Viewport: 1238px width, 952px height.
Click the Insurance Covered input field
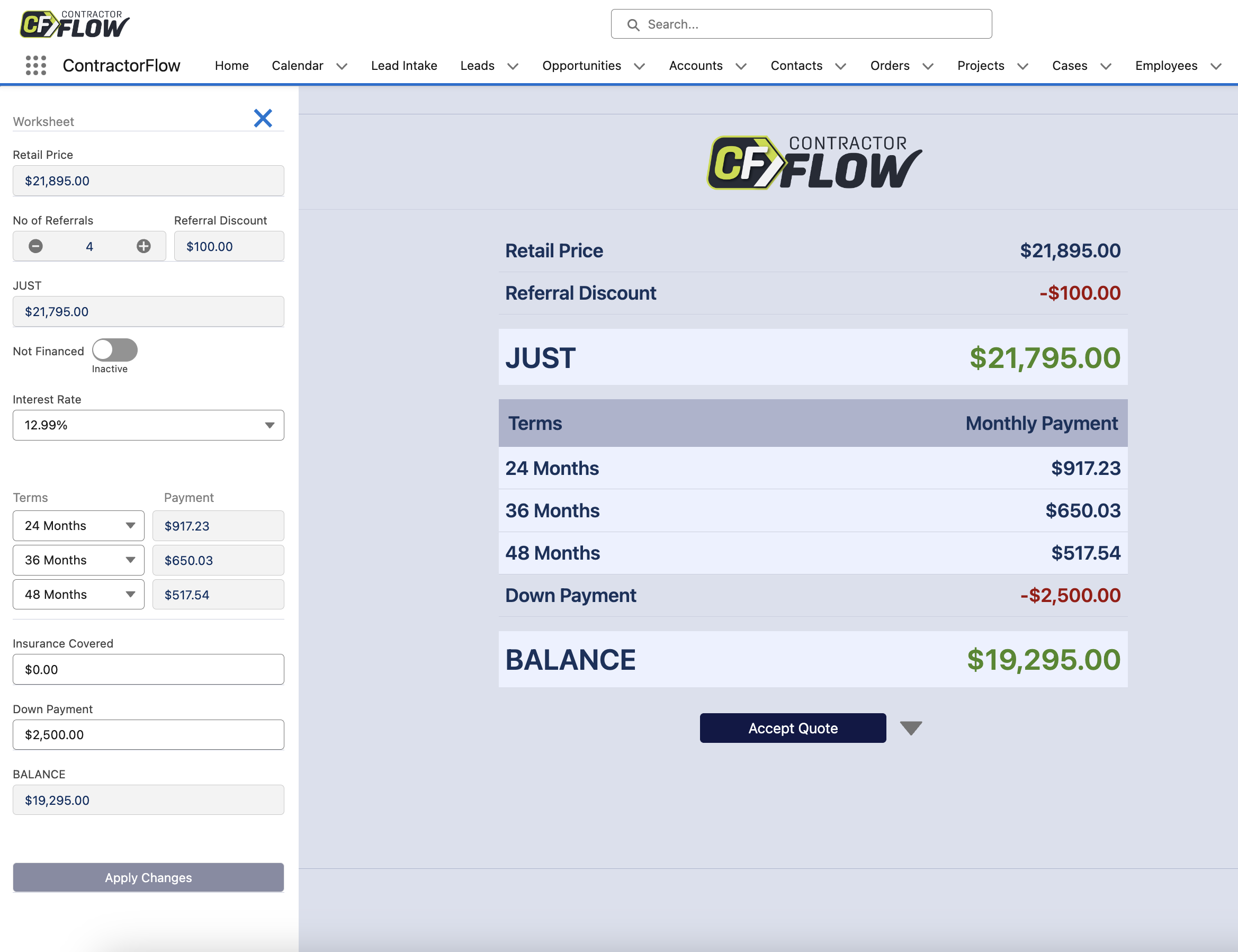[x=148, y=669]
